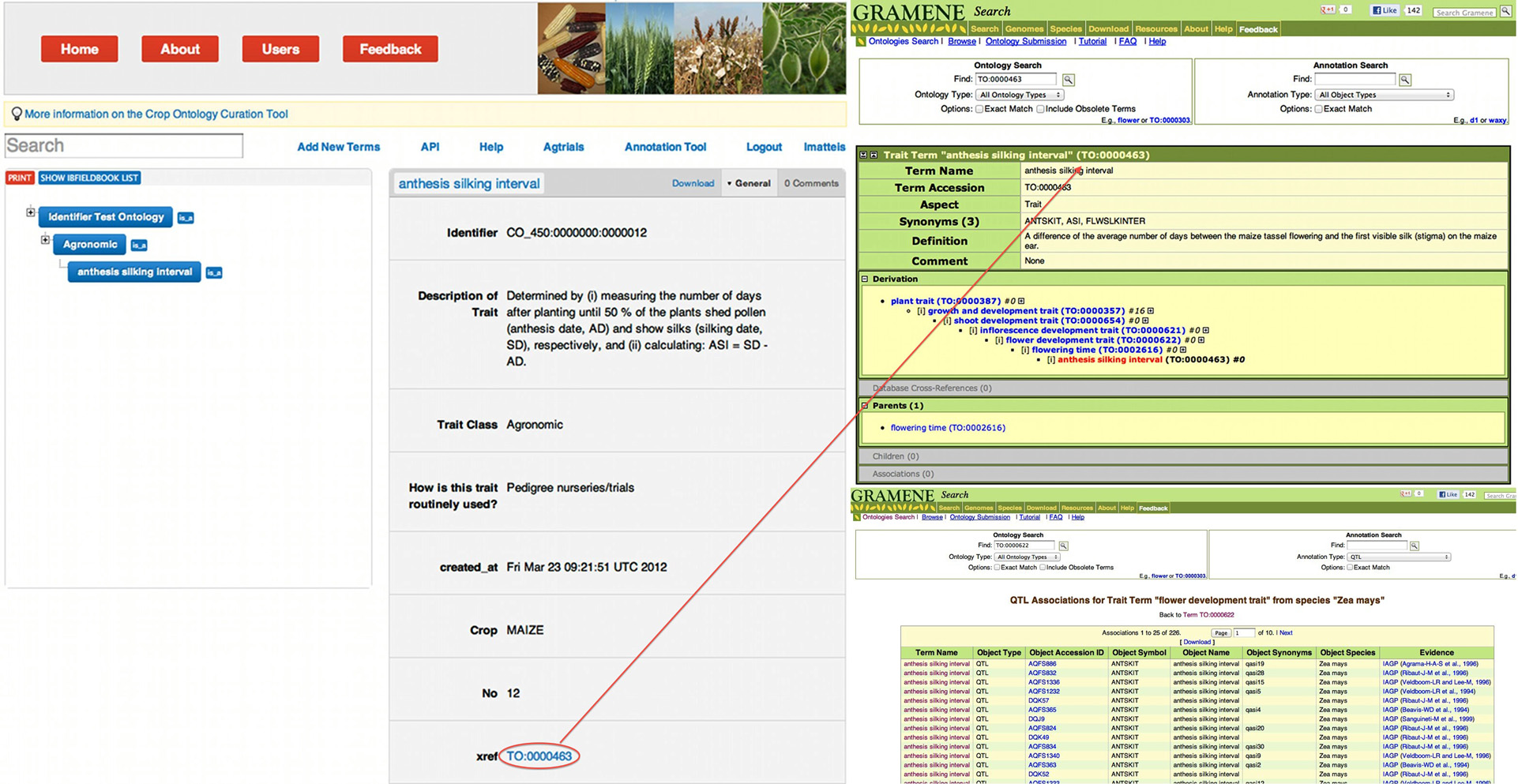This screenshot has width=1518, height=784.
Task: Collapse the Derivation section
Action: (865, 279)
